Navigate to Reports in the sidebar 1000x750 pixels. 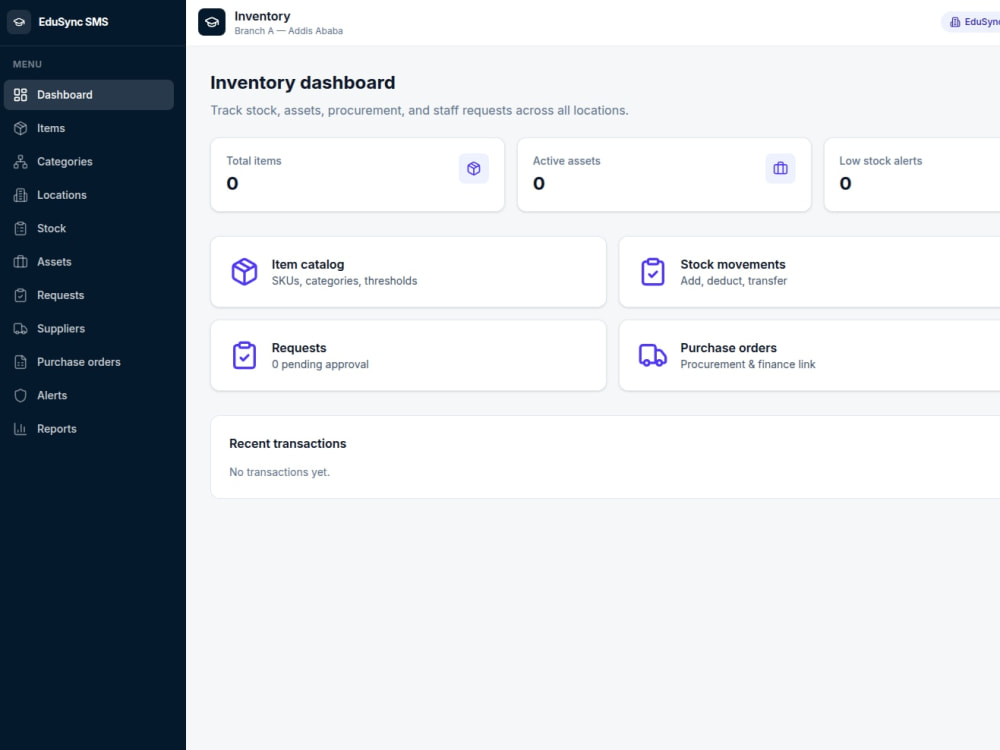coord(89,429)
